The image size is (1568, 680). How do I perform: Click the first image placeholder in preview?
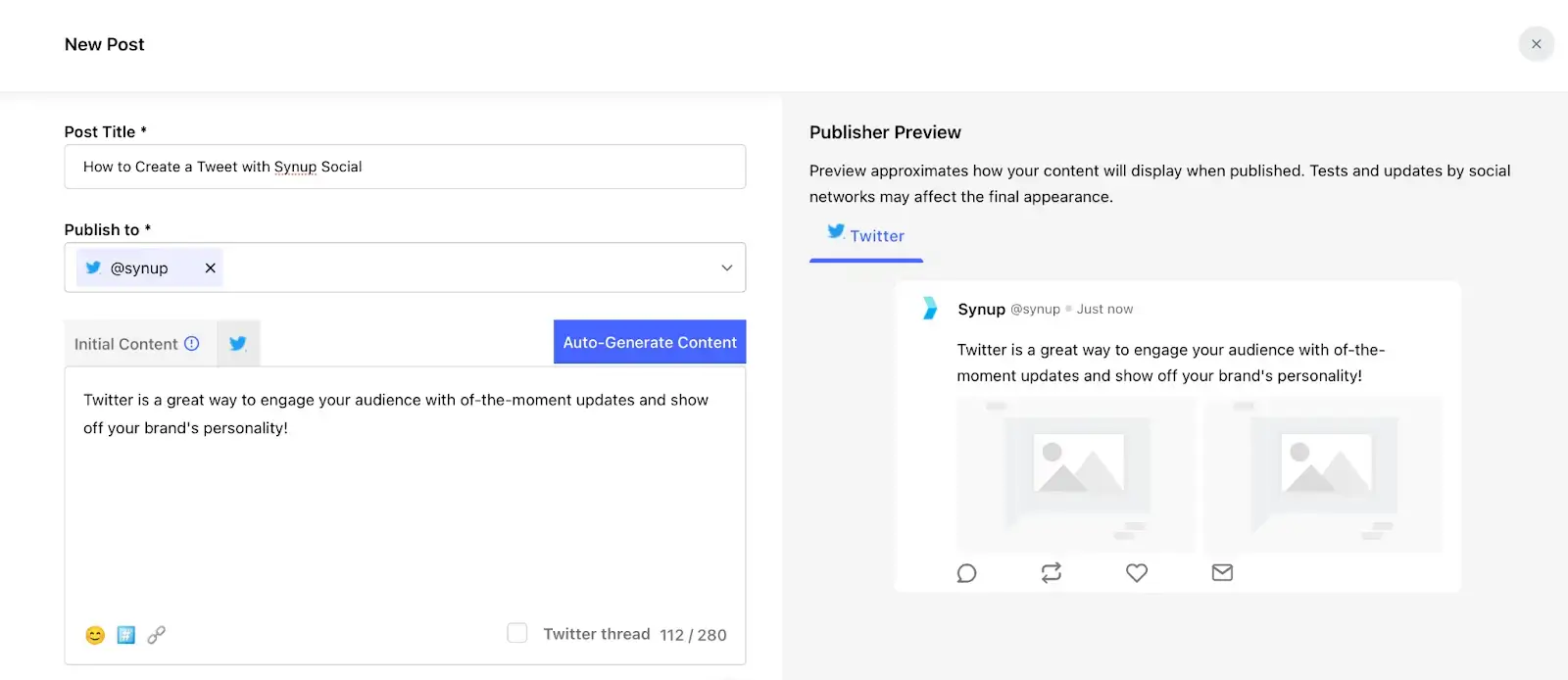(x=1076, y=474)
